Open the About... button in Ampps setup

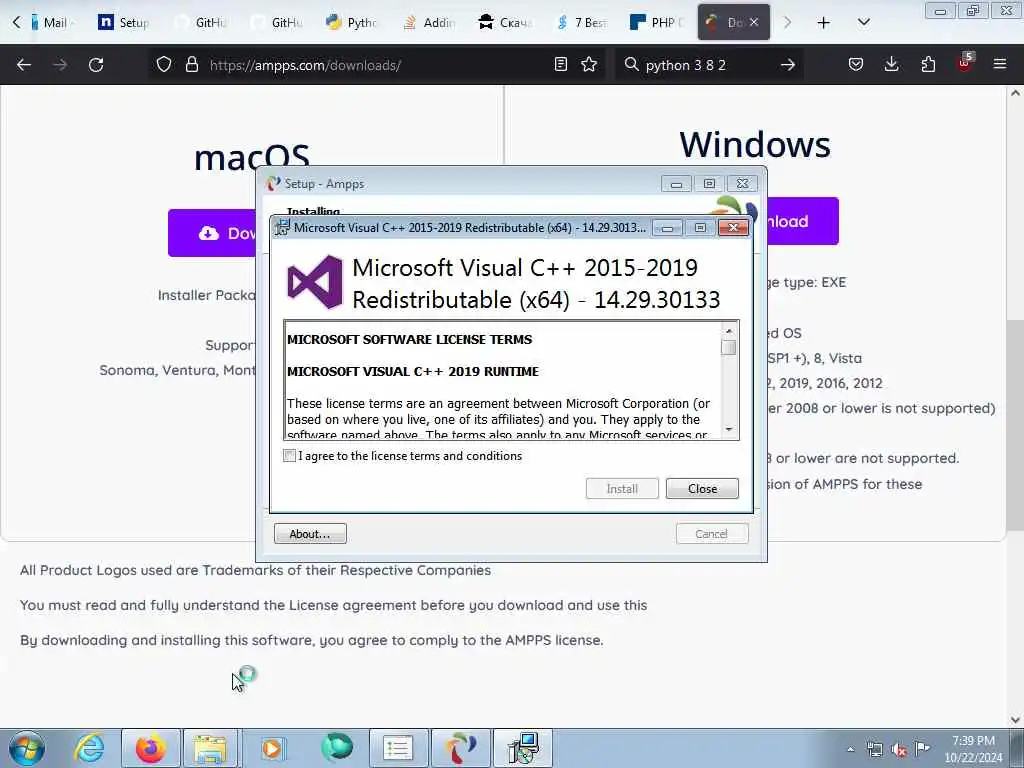tap(310, 534)
